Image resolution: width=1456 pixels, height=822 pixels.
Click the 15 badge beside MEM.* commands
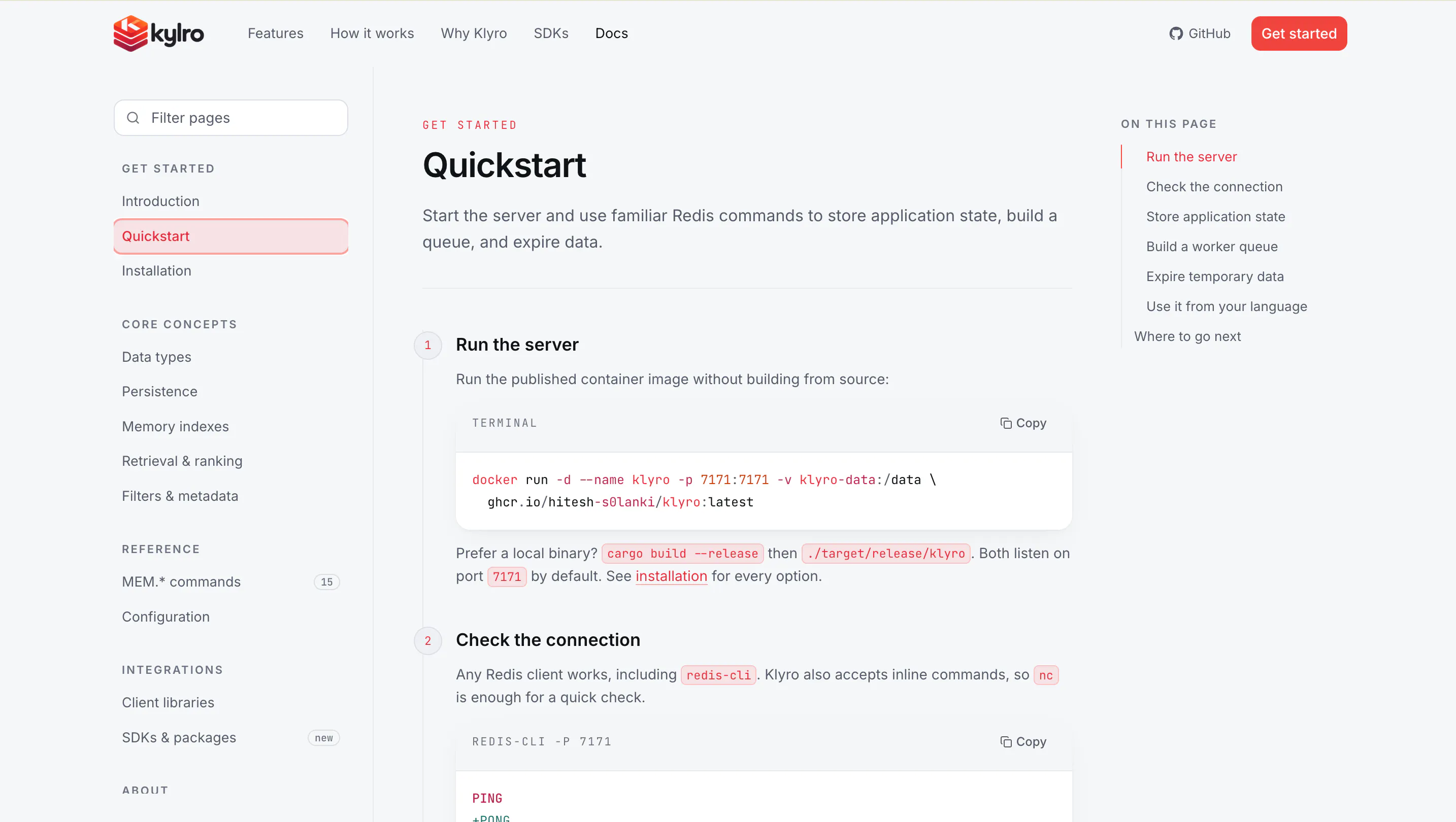[x=327, y=582]
